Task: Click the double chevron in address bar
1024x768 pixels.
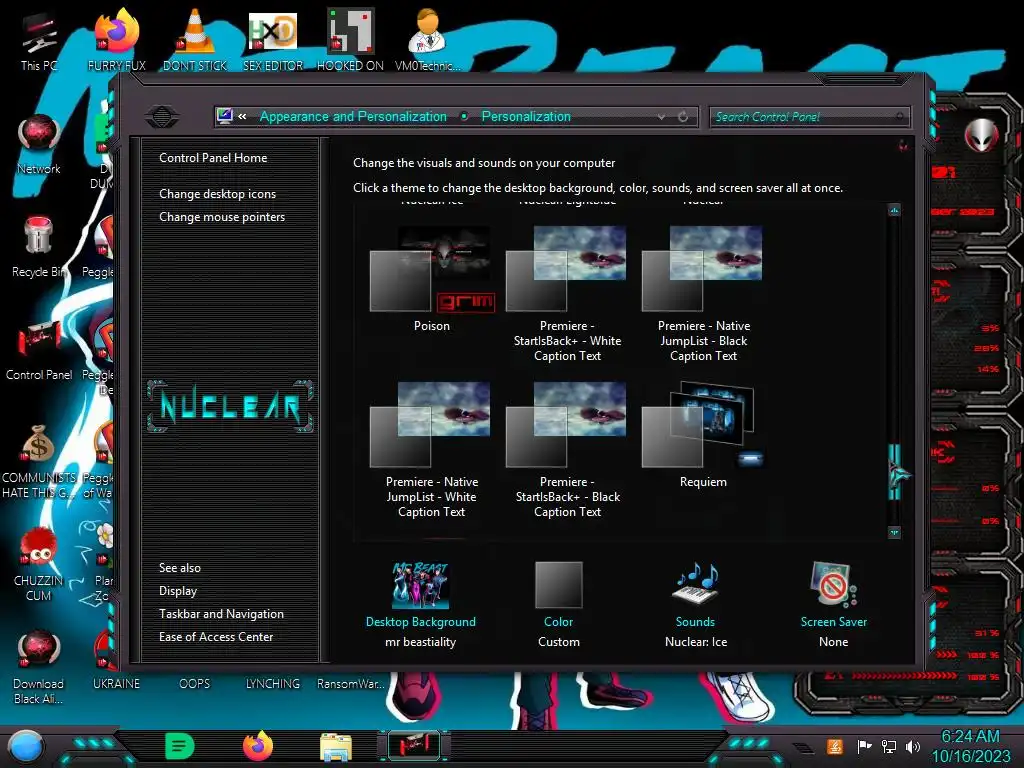Action: pos(242,117)
